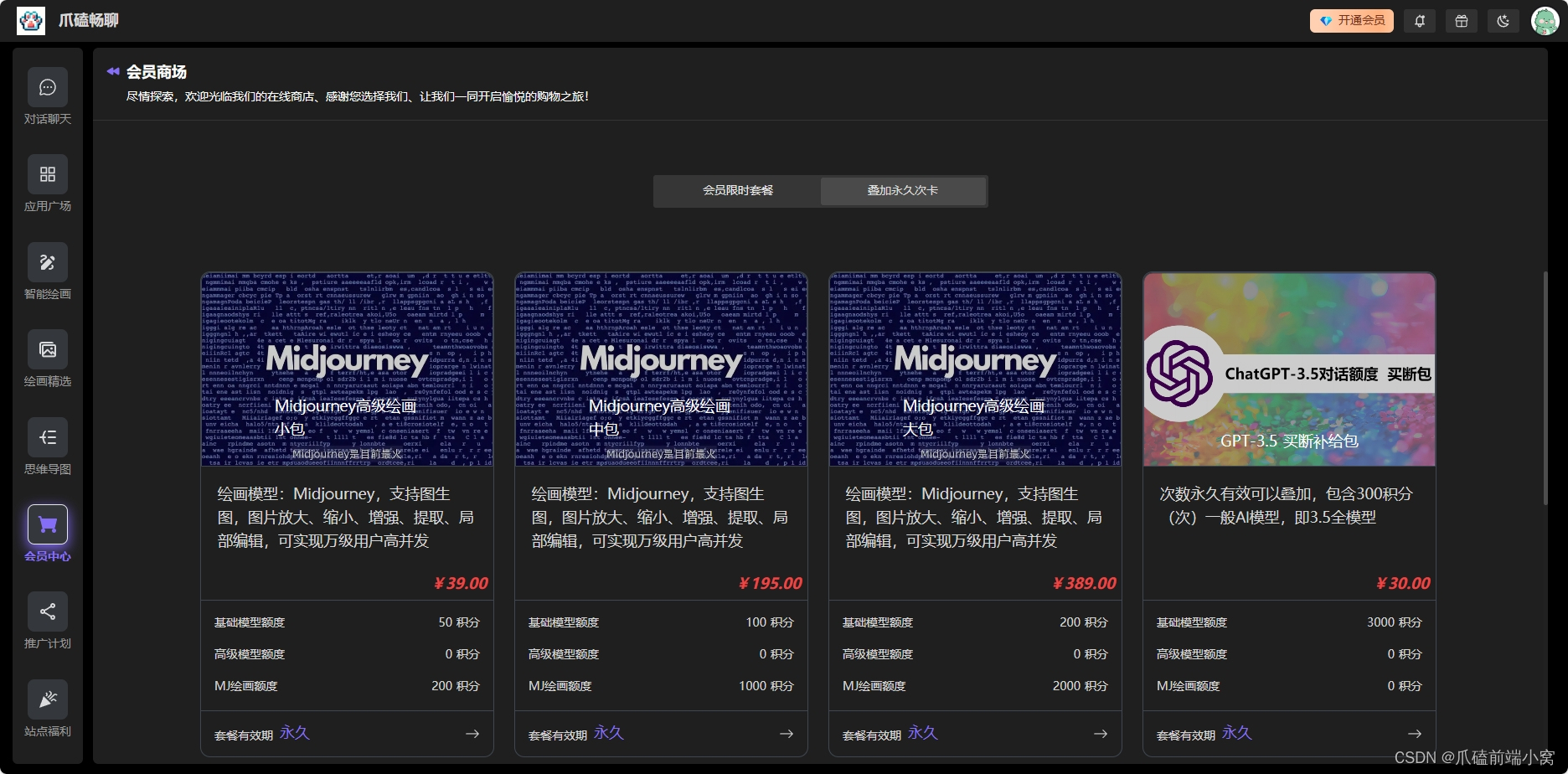This screenshot has height=774, width=1568.
Task: Click the 爪磕畅聊 app title text
Action: (x=89, y=20)
